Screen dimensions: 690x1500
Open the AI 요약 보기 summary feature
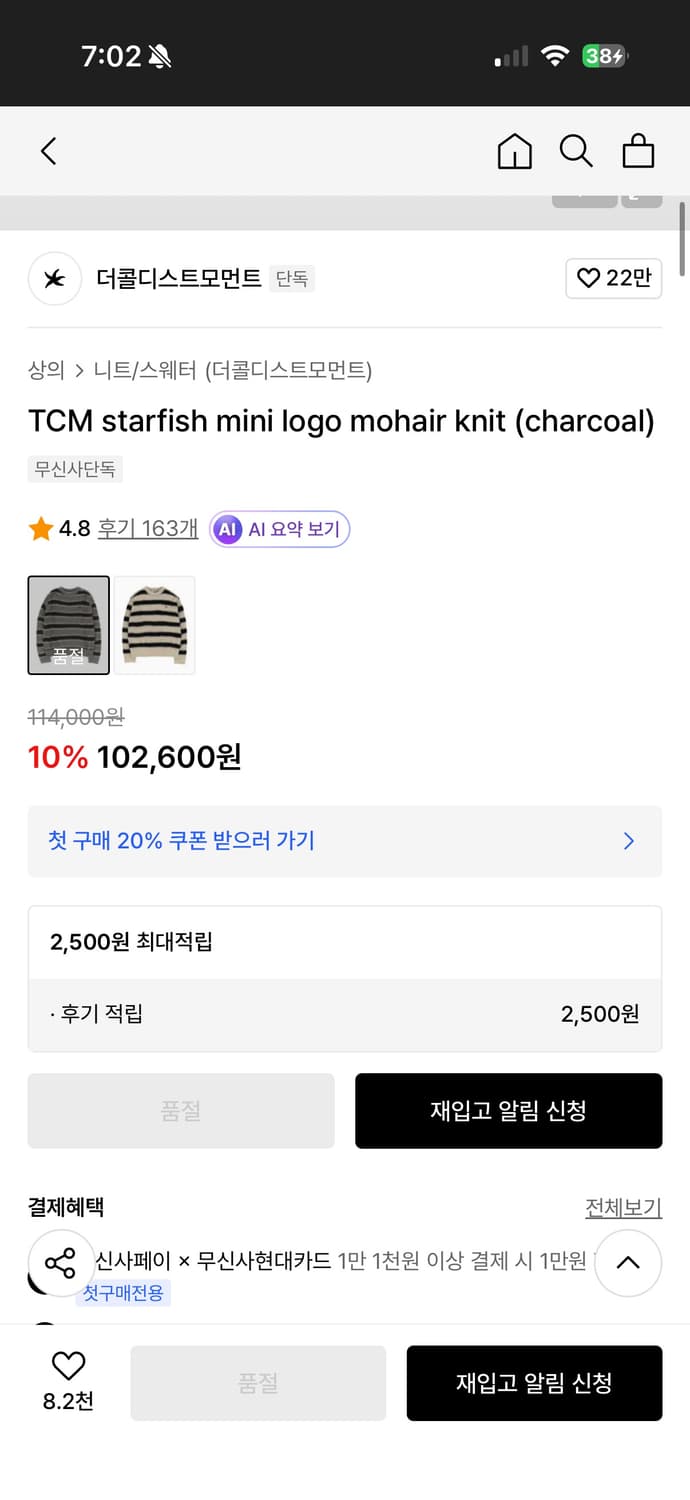tap(279, 530)
